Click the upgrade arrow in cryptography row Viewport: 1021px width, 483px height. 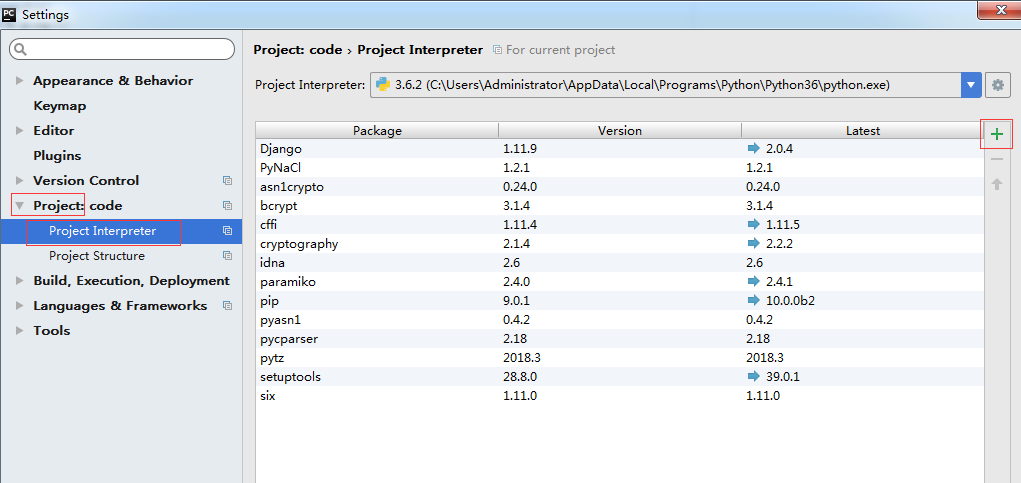[x=753, y=243]
